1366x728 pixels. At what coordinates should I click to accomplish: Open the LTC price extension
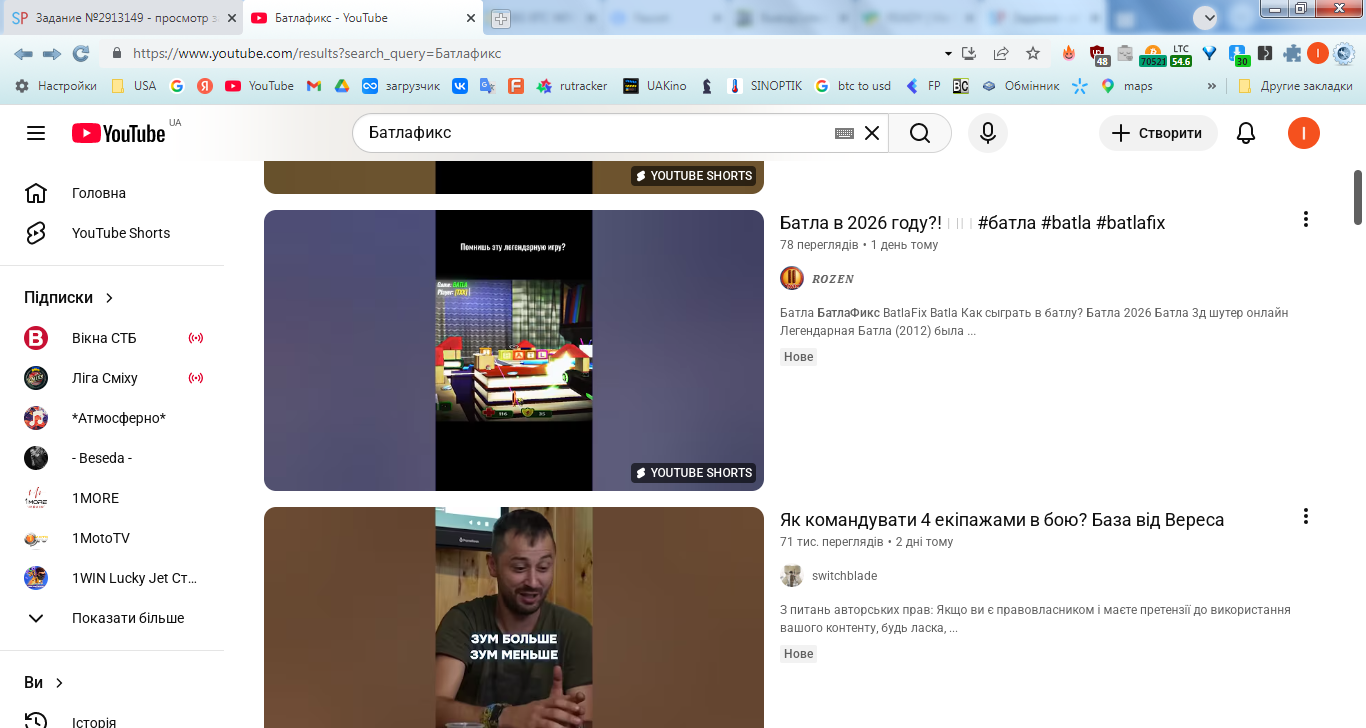coord(1181,55)
